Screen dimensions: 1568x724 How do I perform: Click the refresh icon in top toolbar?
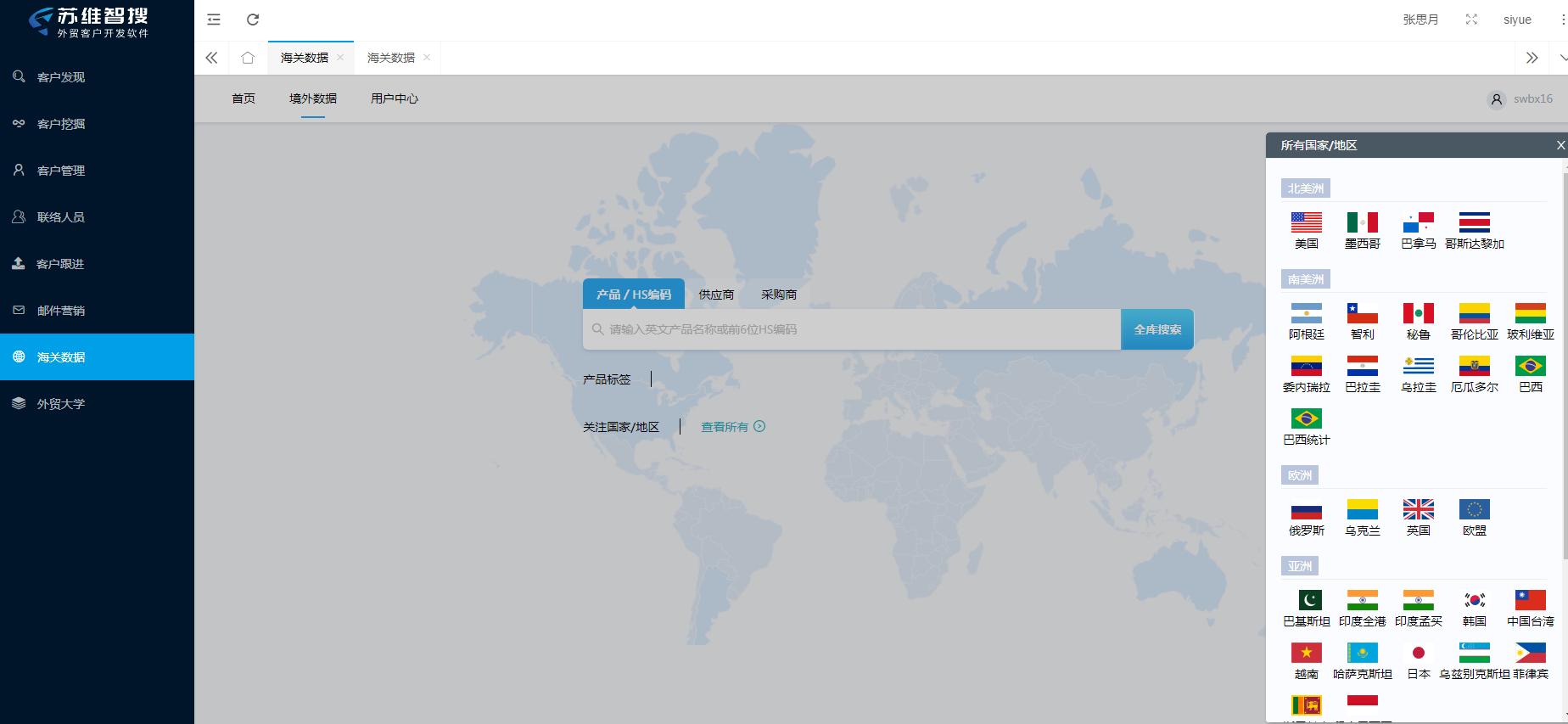click(253, 20)
